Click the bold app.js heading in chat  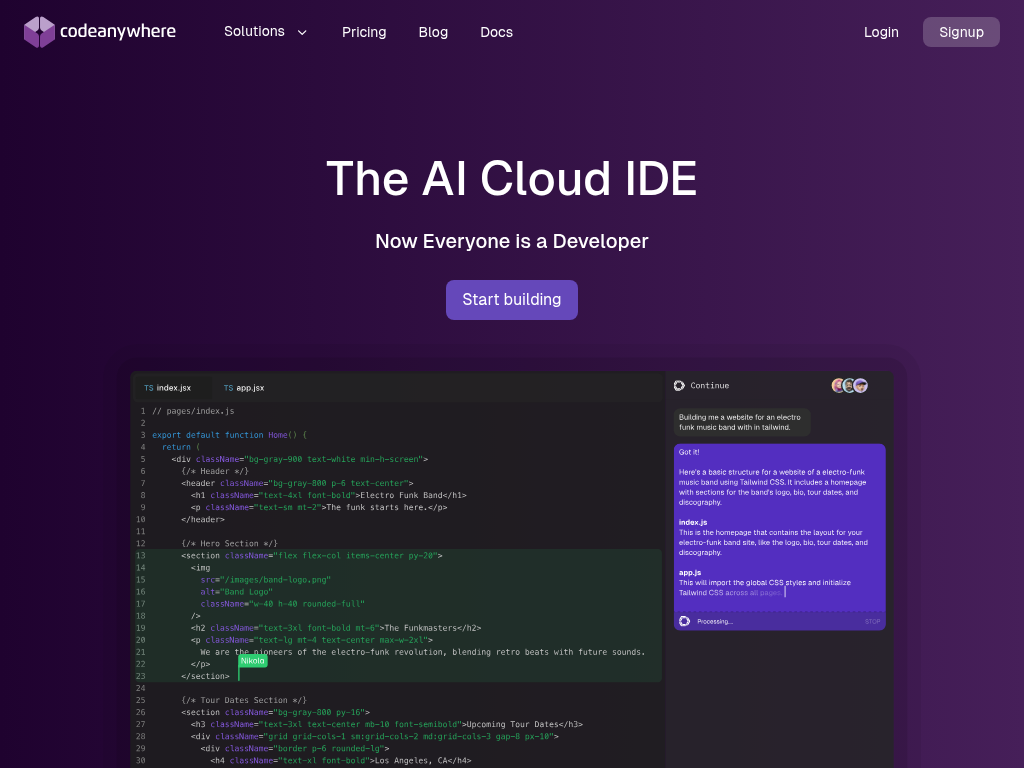coord(690,573)
